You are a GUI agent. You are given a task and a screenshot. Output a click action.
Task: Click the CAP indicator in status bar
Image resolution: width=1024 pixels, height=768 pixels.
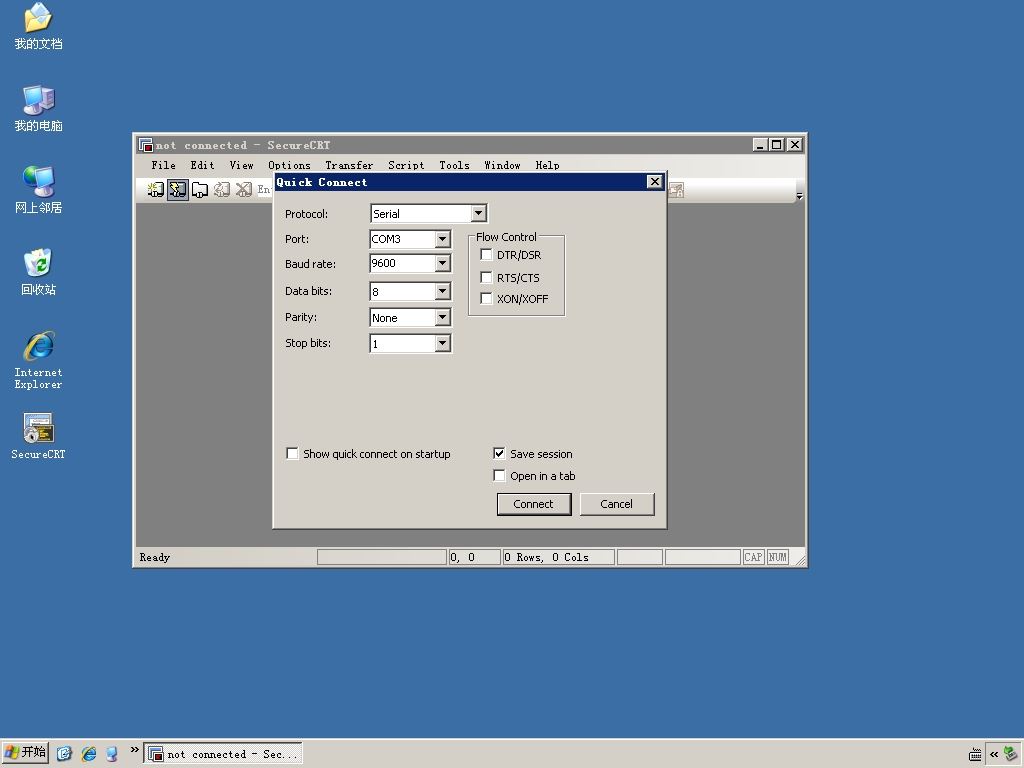click(x=754, y=557)
